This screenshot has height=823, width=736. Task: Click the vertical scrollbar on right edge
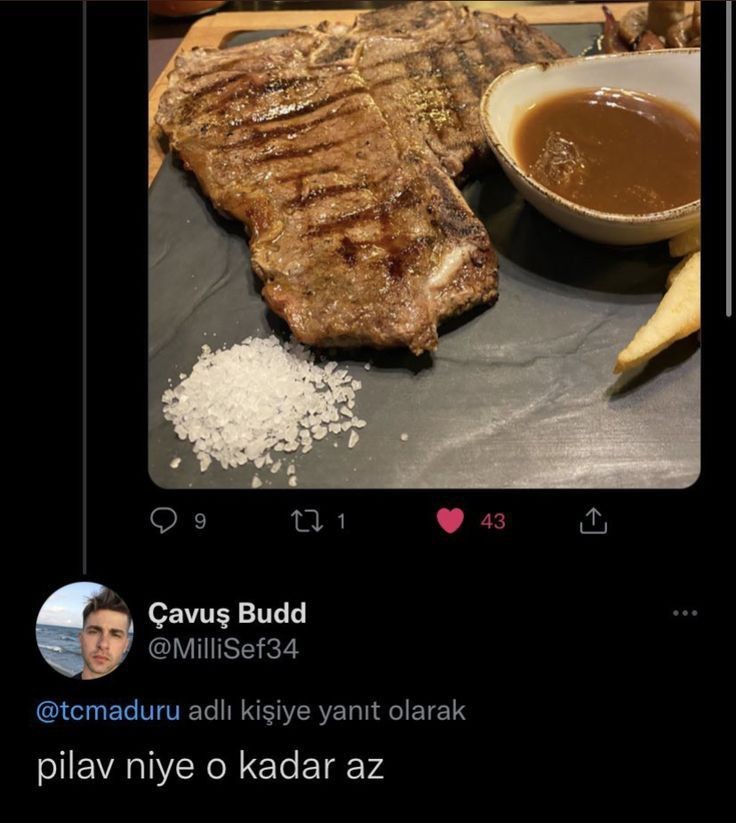point(728,157)
